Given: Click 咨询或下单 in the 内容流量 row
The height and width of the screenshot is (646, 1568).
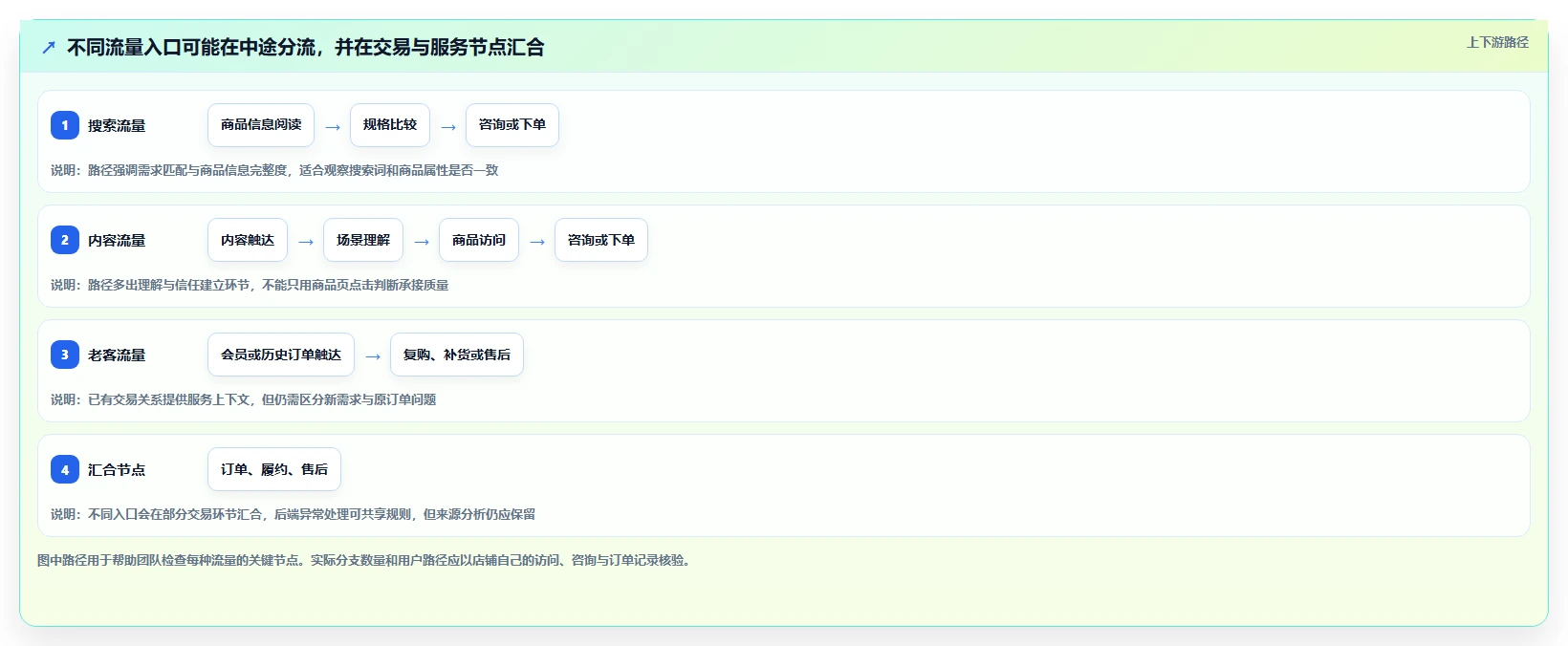Looking at the screenshot, I should pos(601,240).
